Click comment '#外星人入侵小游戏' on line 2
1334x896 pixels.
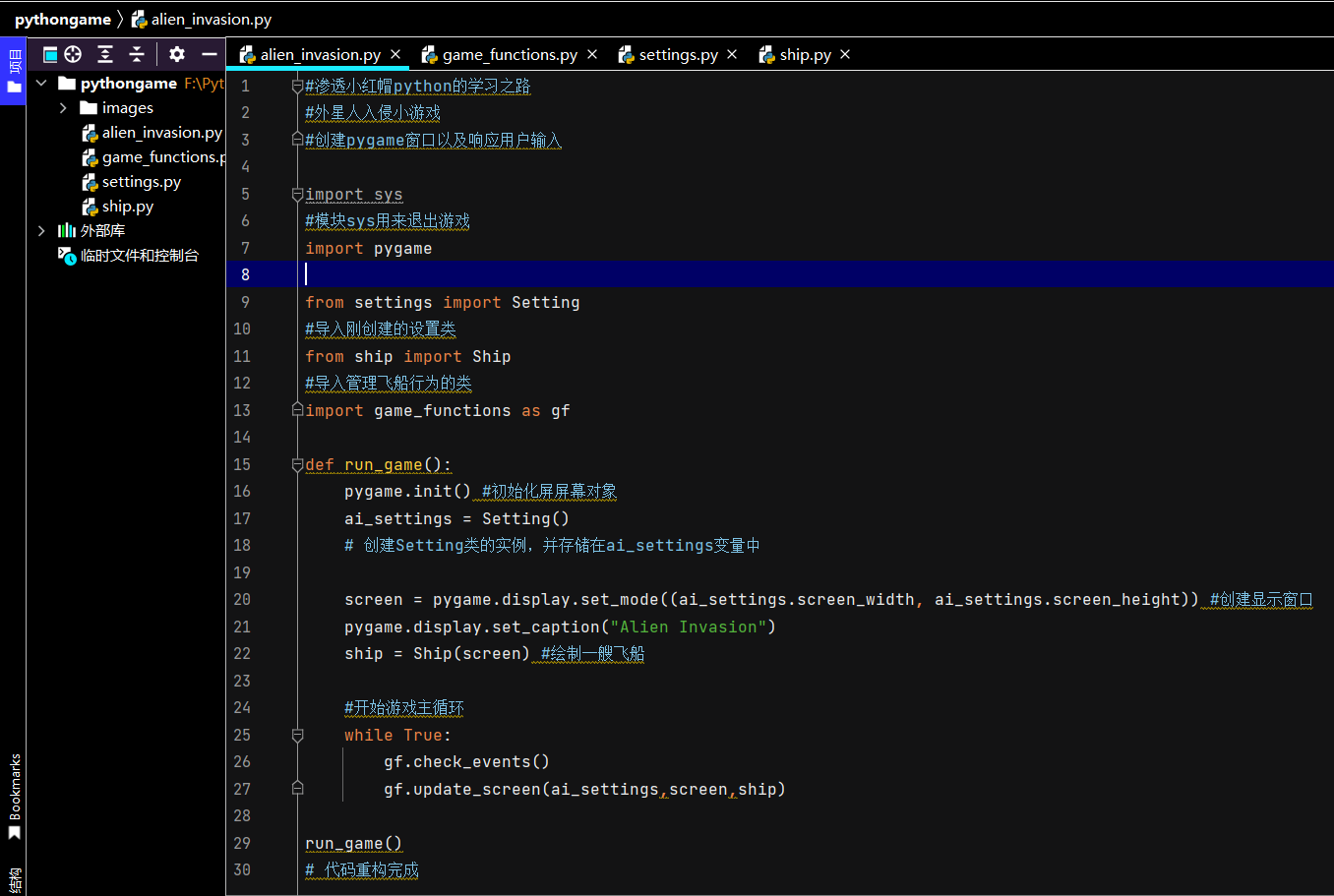click(x=373, y=113)
